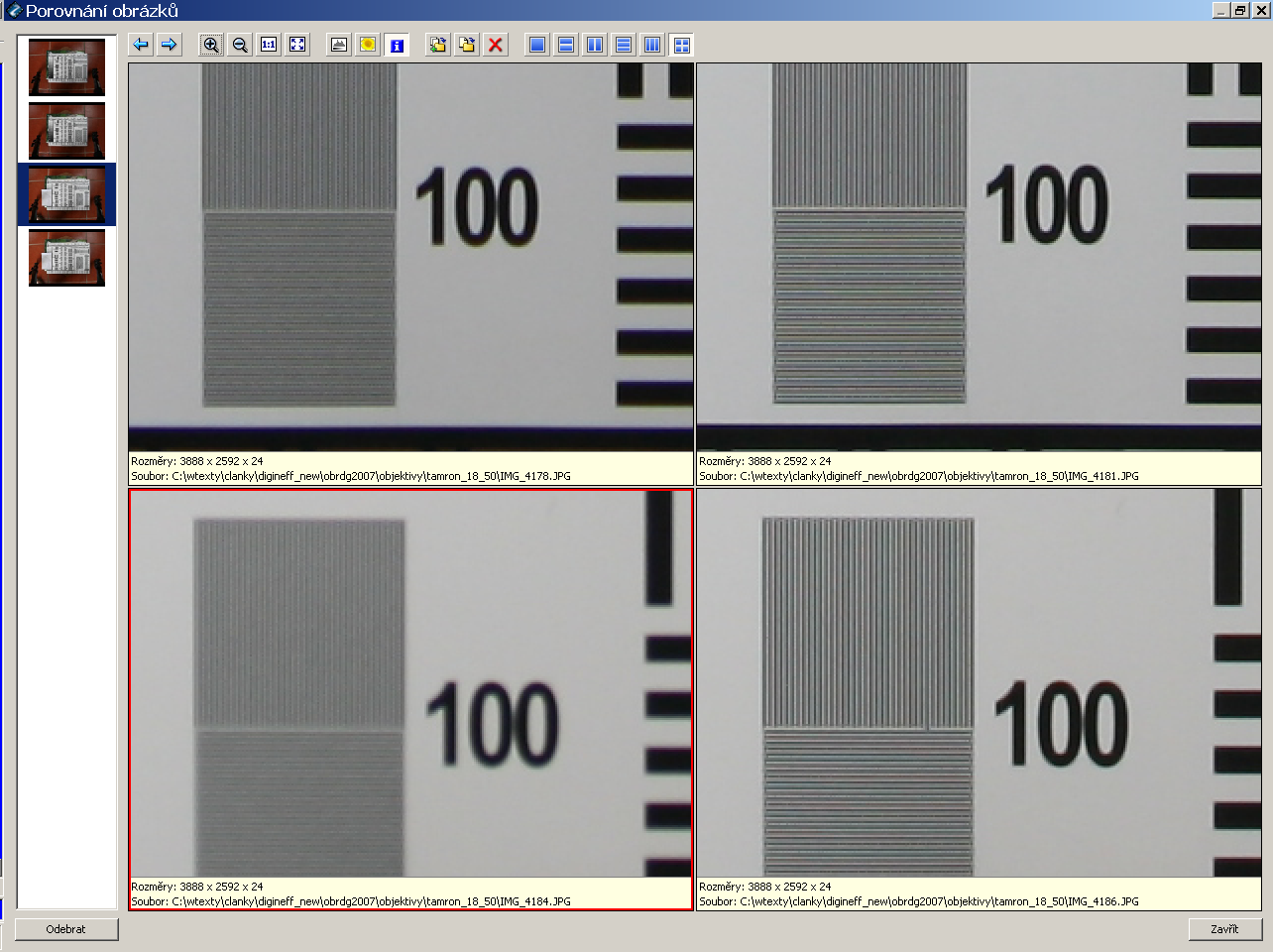
Task: Click the folder icon with green arrow
Action: point(438,45)
